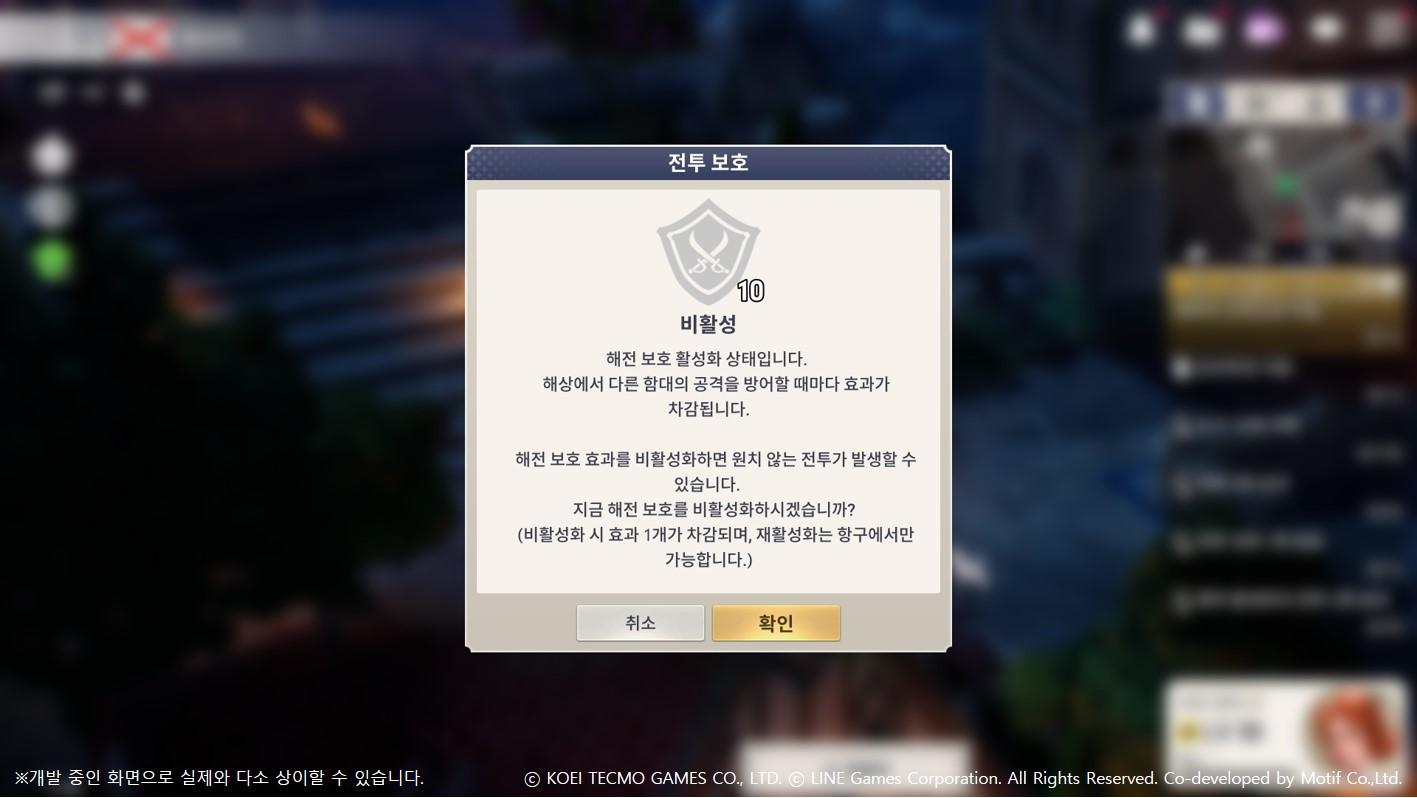Click the gray shield crossed-swords icon
Screen dimensions: 1417x798
coord(708,252)
